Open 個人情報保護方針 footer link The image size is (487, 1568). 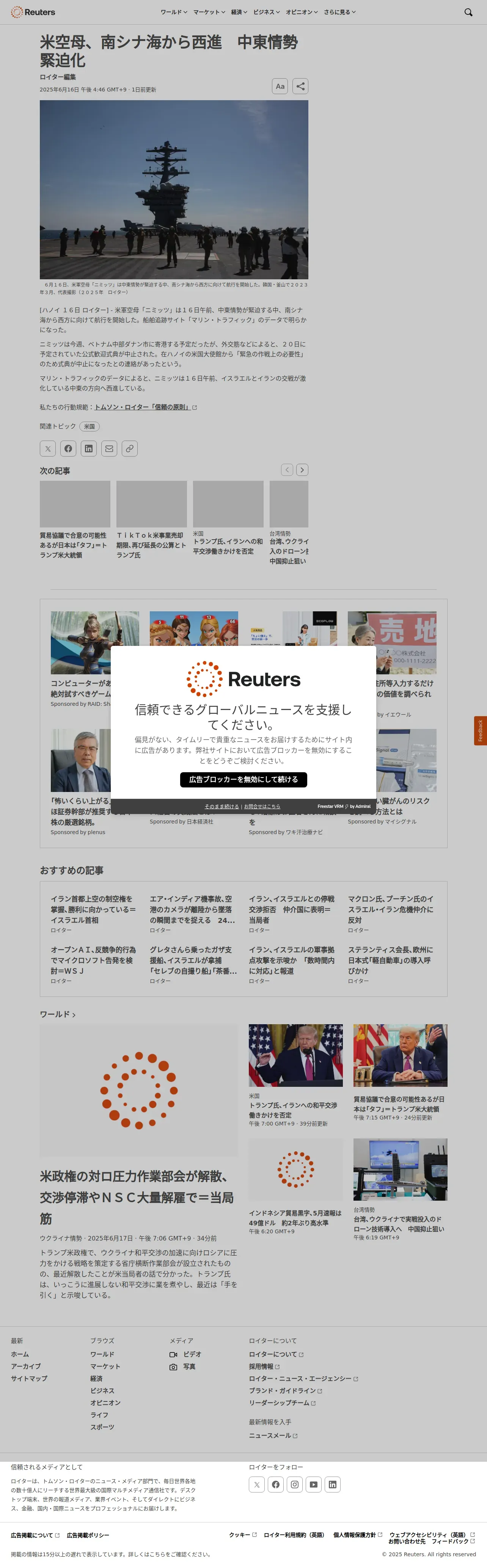point(358,1535)
